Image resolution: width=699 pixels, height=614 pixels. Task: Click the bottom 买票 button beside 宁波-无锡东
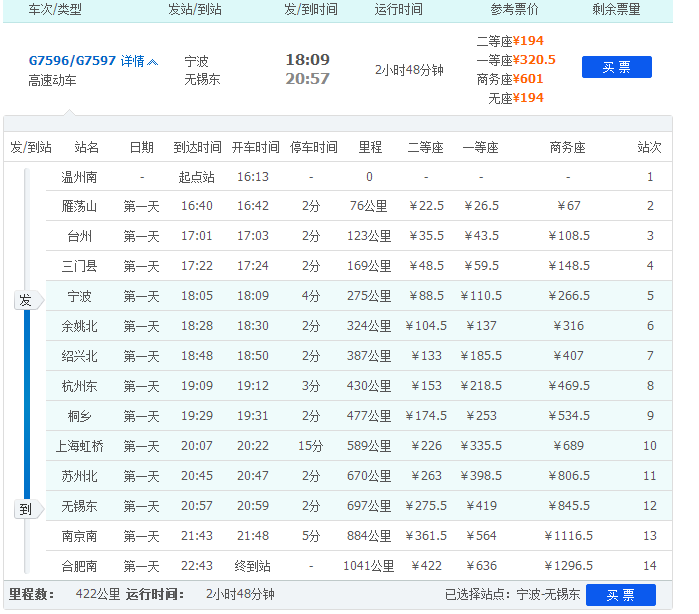coord(621,595)
